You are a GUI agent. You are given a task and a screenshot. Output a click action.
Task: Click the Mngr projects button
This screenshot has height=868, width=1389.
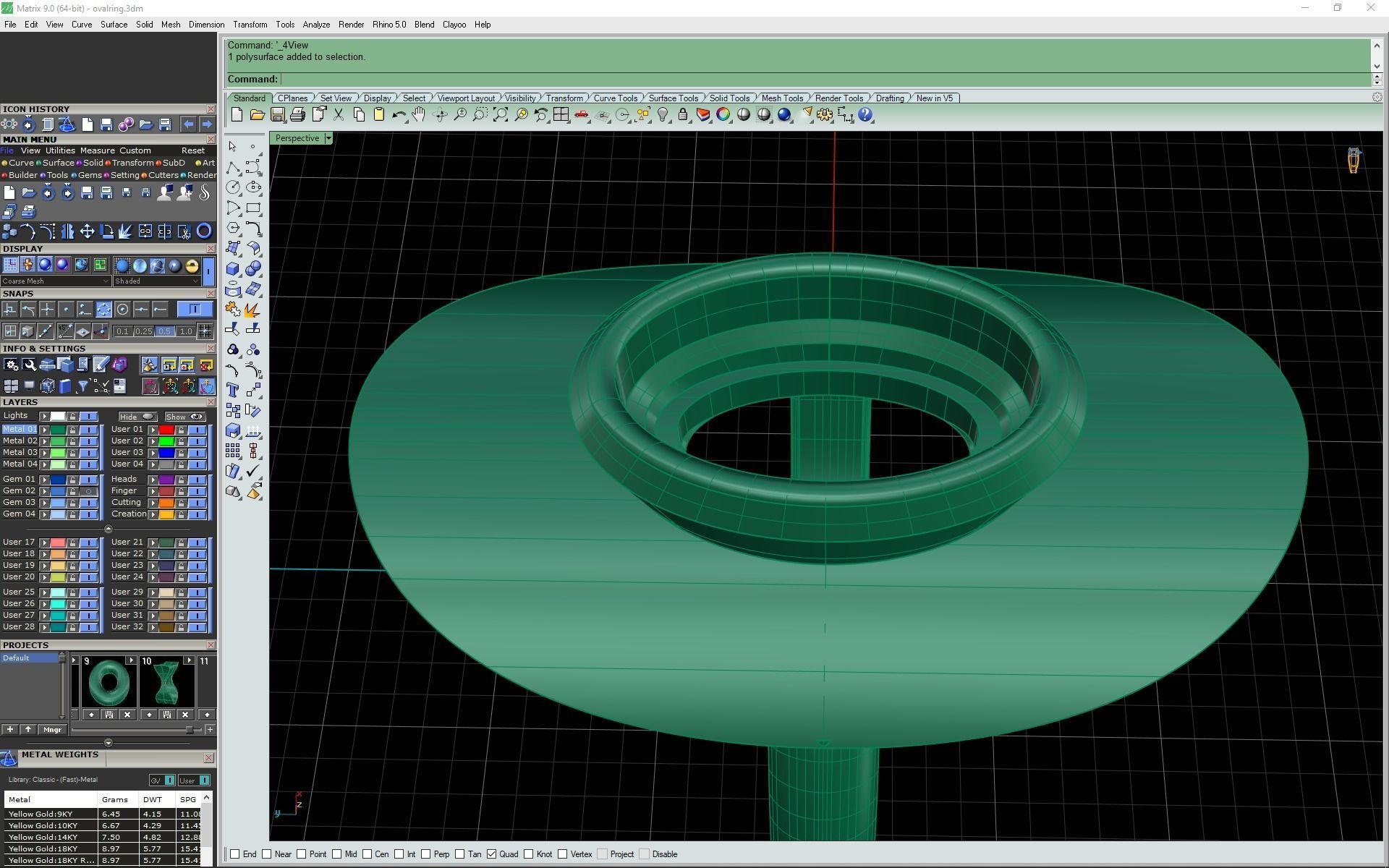click(52, 730)
